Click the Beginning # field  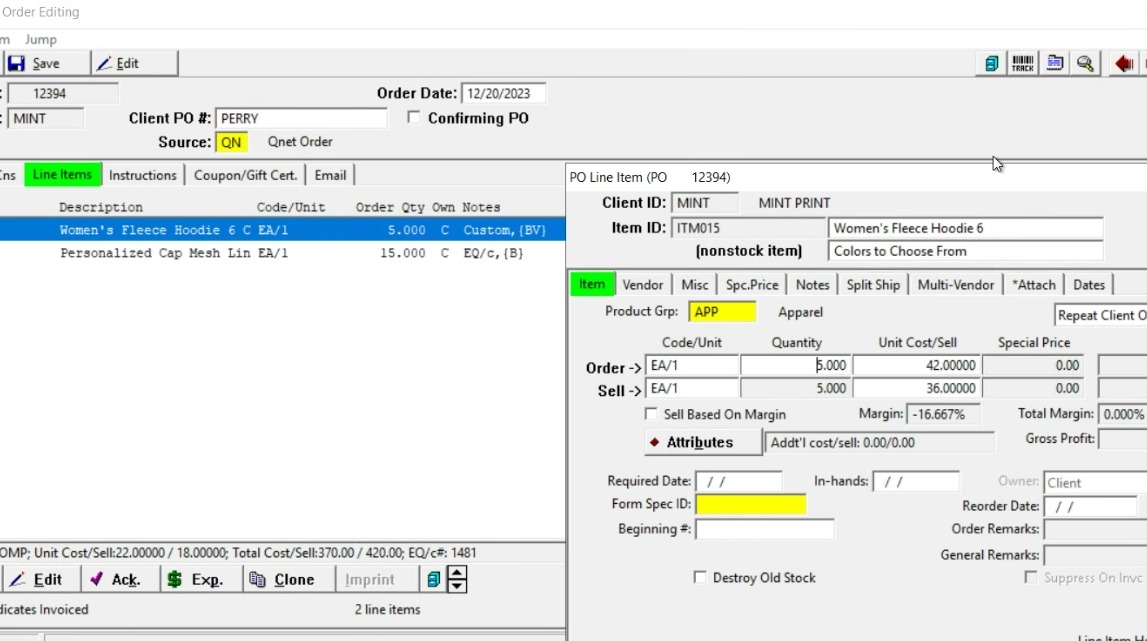(764, 529)
